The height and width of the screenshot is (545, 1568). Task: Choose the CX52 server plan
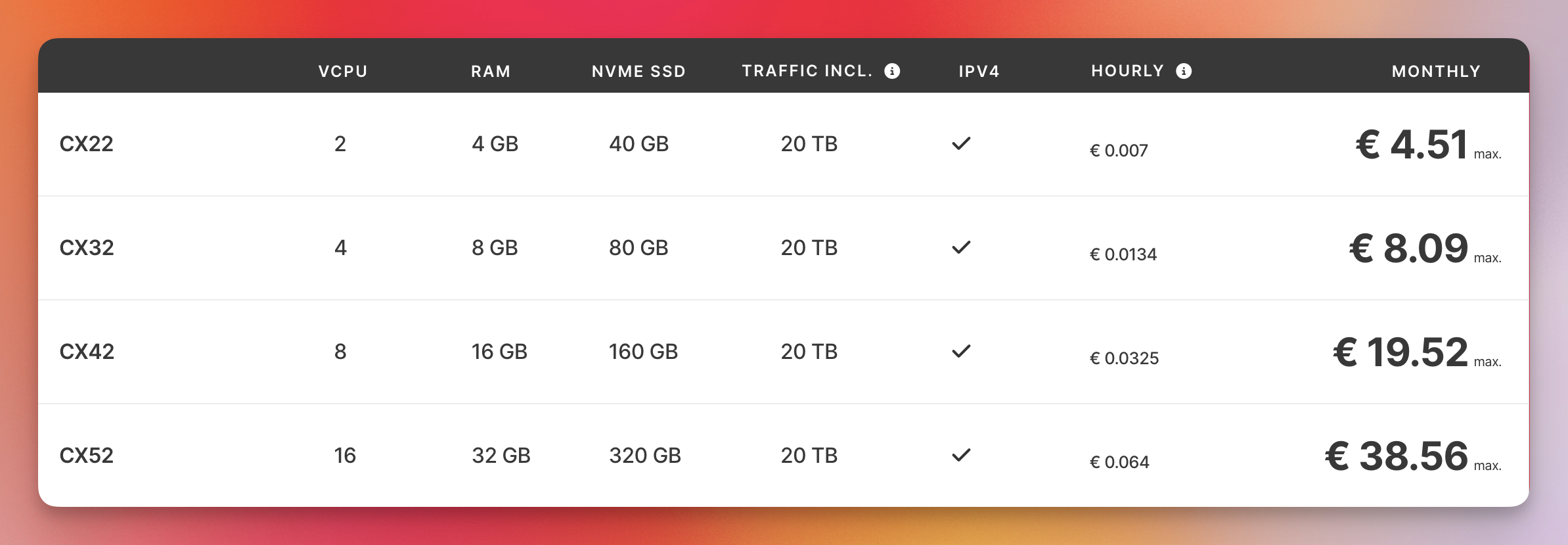(x=86, y=456)
